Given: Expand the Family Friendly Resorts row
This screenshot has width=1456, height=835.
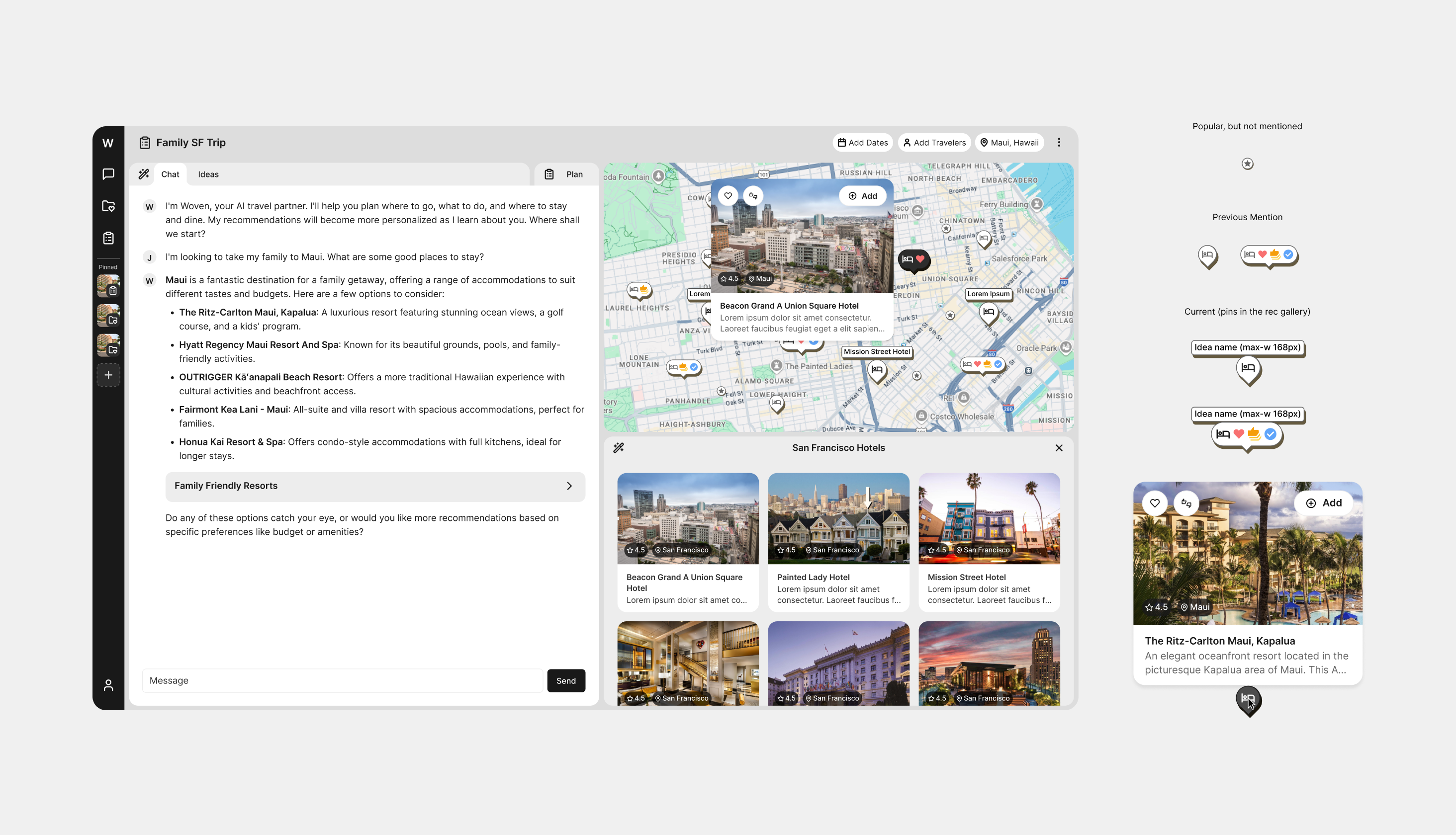Looking at the screenshot, I should click(375, 486).
